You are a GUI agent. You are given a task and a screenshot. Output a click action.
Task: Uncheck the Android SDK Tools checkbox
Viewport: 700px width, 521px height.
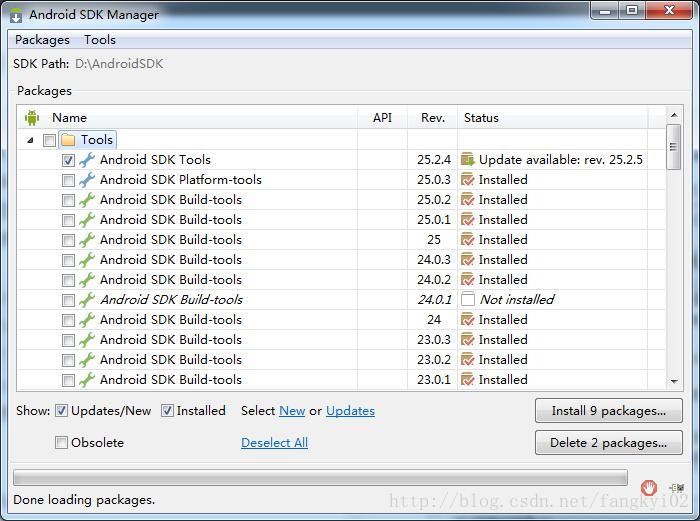(68, 160)
